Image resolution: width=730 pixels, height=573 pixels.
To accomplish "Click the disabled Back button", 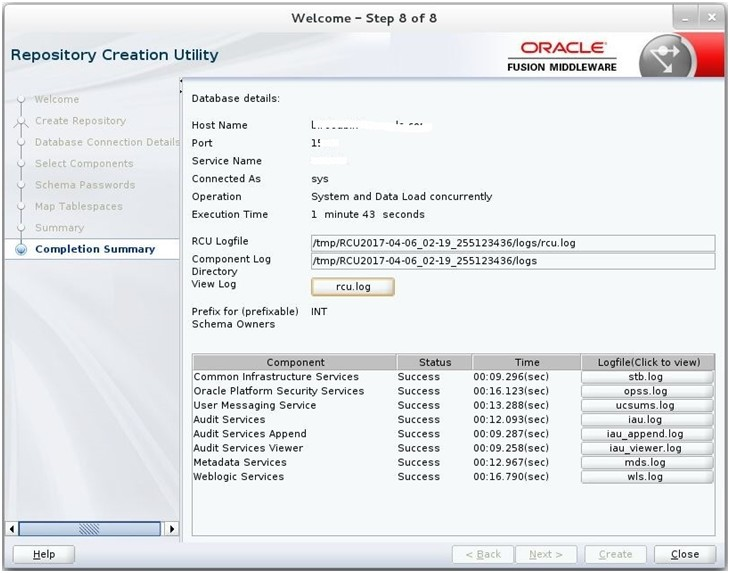I will 483,554.
